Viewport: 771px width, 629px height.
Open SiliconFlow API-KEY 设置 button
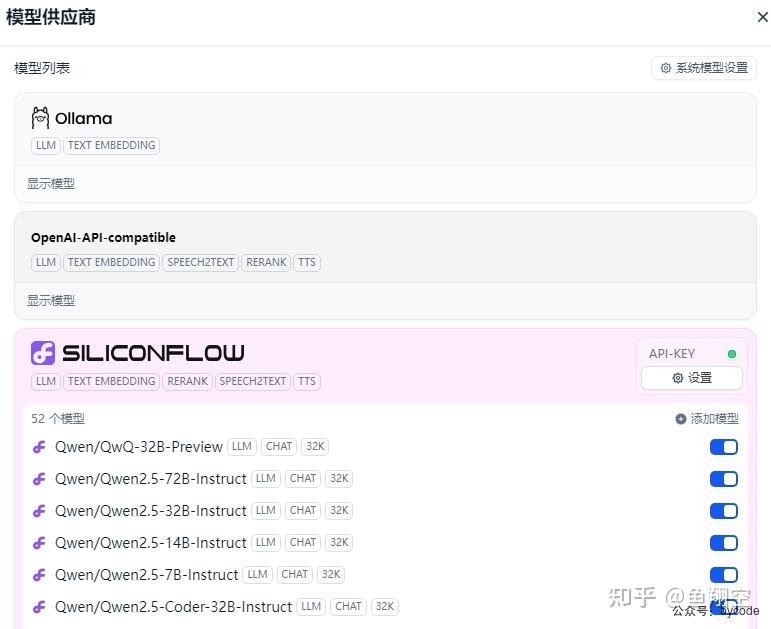pos(692,378)
